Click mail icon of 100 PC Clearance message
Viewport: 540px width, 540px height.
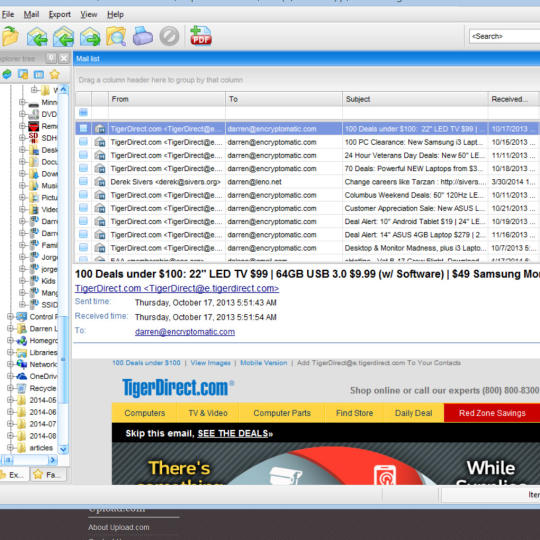coord(100,142)
